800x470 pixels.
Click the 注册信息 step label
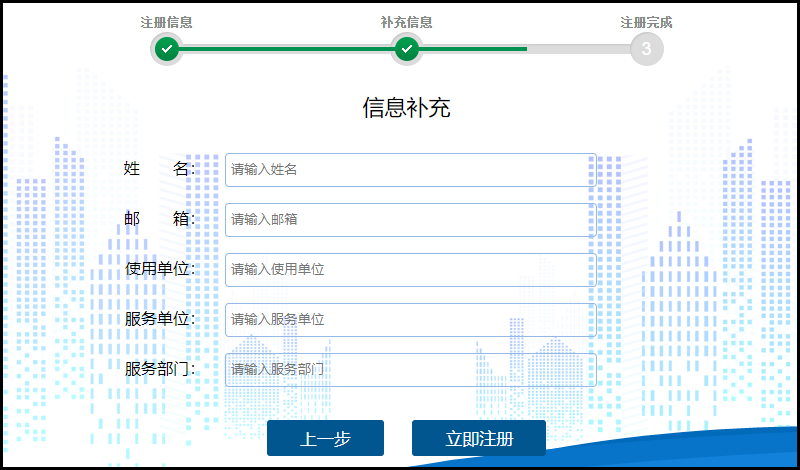tap(167, 22)
